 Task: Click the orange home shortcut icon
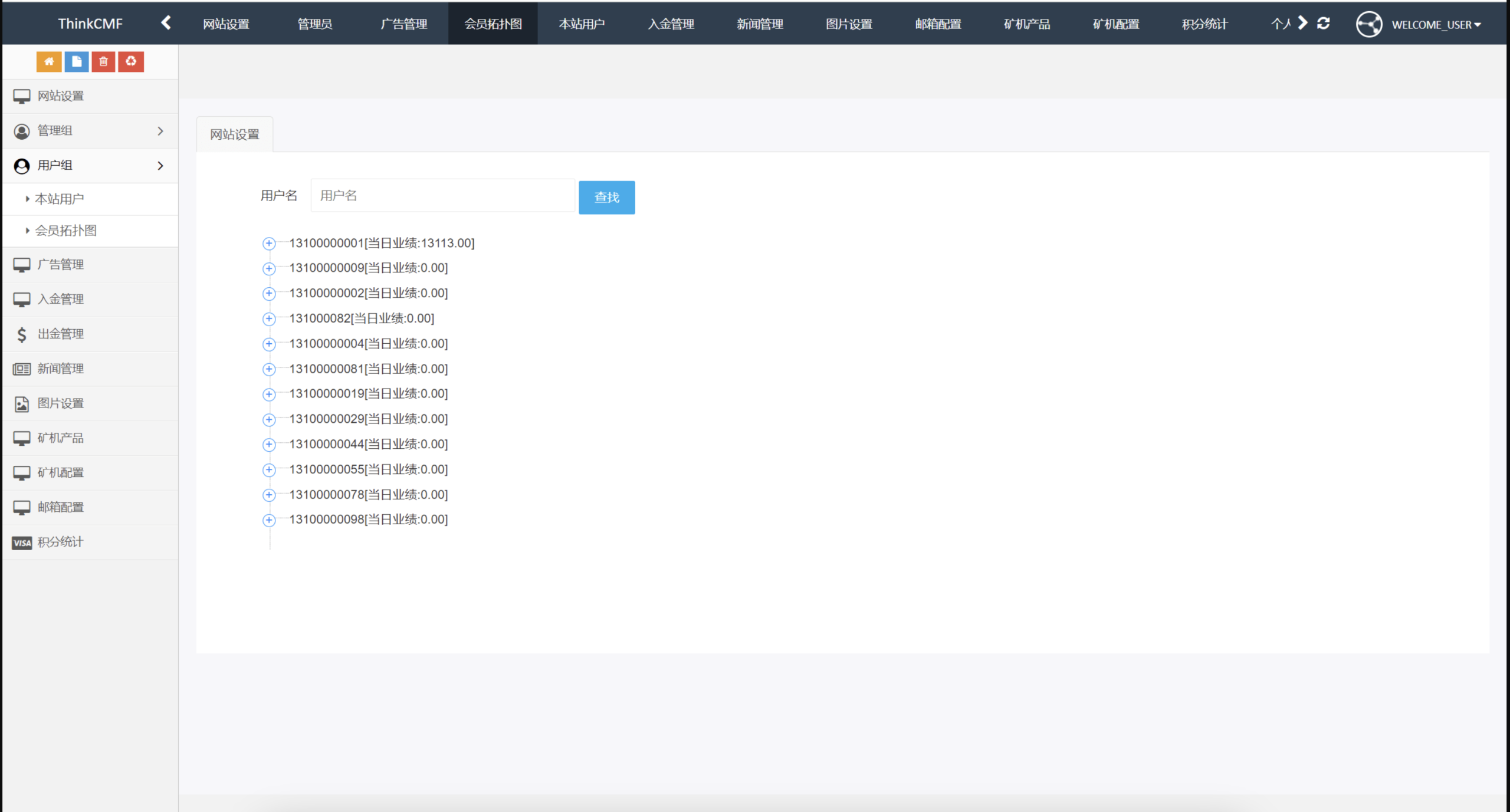coord(49,61)
